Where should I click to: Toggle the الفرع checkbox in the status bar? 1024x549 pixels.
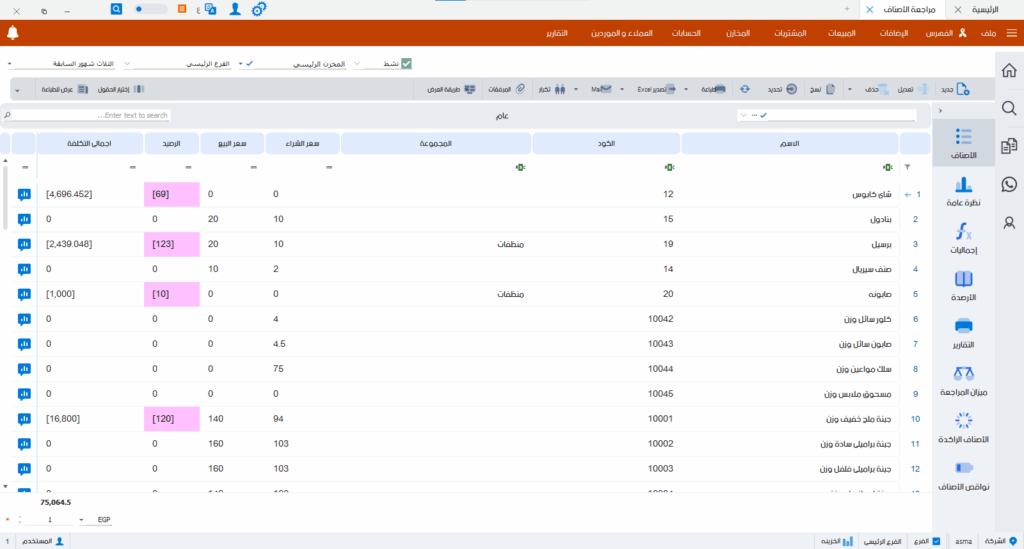click(936, 541)
